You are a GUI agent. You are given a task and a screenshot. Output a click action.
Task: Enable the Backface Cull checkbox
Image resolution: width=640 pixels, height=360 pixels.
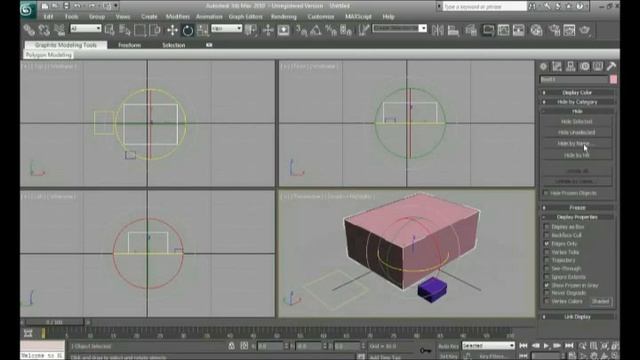tap(547, 236)
